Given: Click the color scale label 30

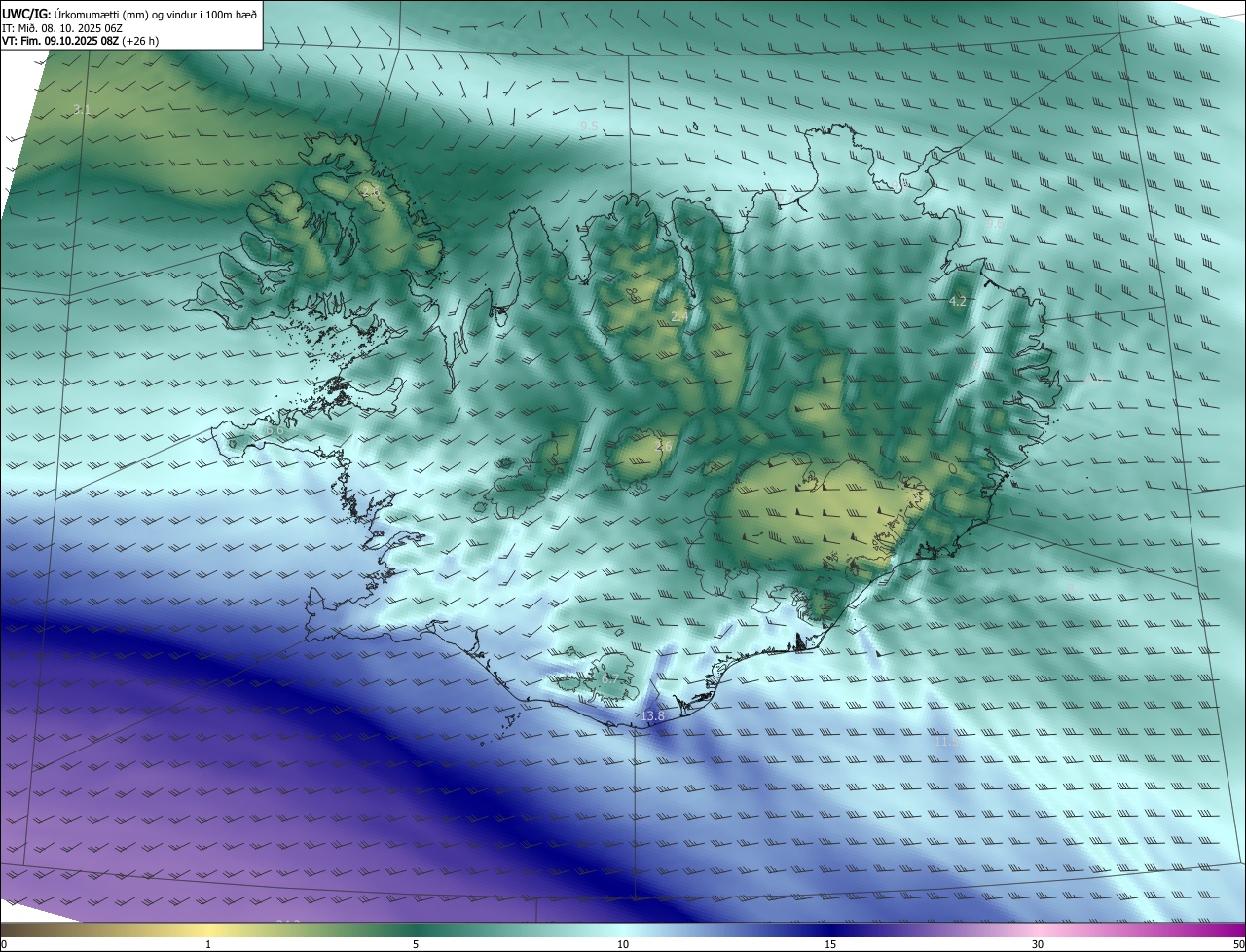Looking at the screenshot, I should pyautogui.click(x=1038, y=944).
